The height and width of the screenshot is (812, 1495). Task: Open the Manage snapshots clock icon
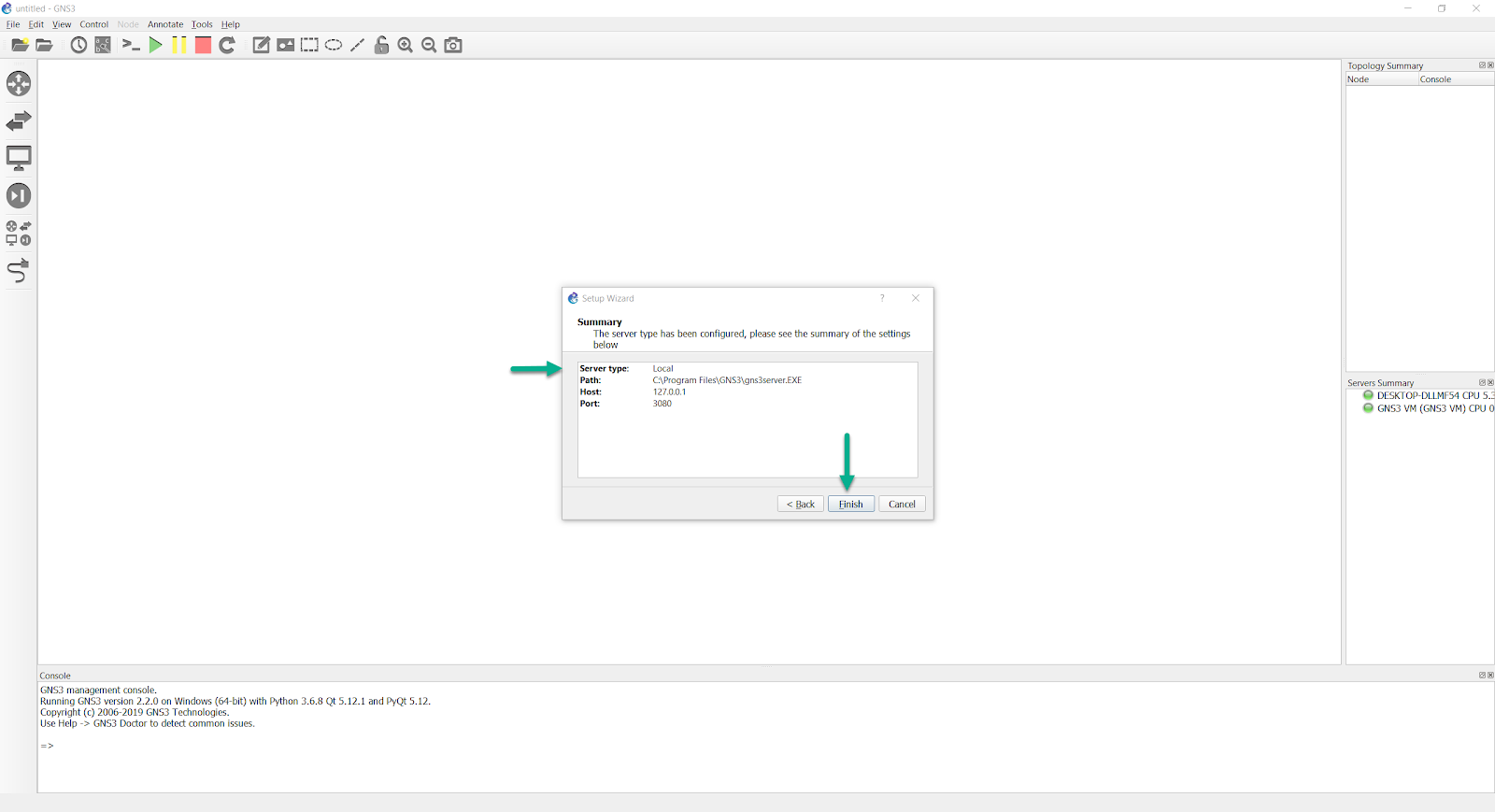tap(78, 45)
